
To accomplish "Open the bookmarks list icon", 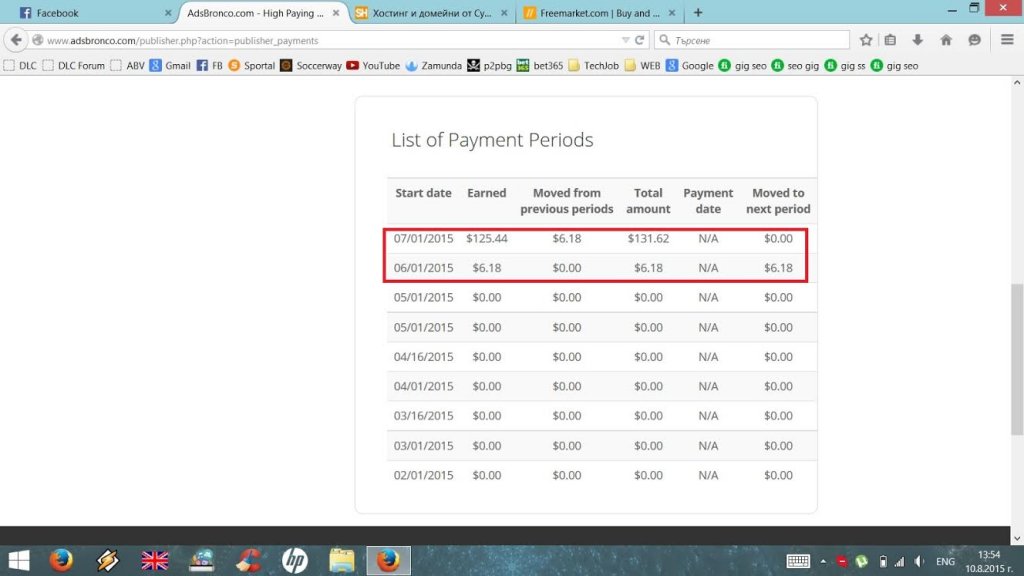I will (890, 40).
